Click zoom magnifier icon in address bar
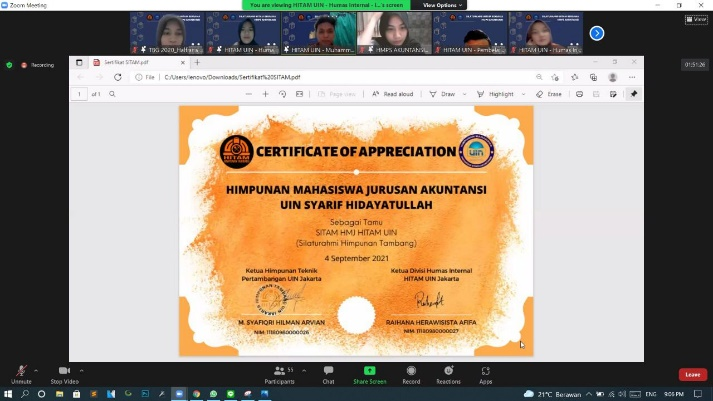This screenshot has width=713, height=401. click(x=539, y=77)
